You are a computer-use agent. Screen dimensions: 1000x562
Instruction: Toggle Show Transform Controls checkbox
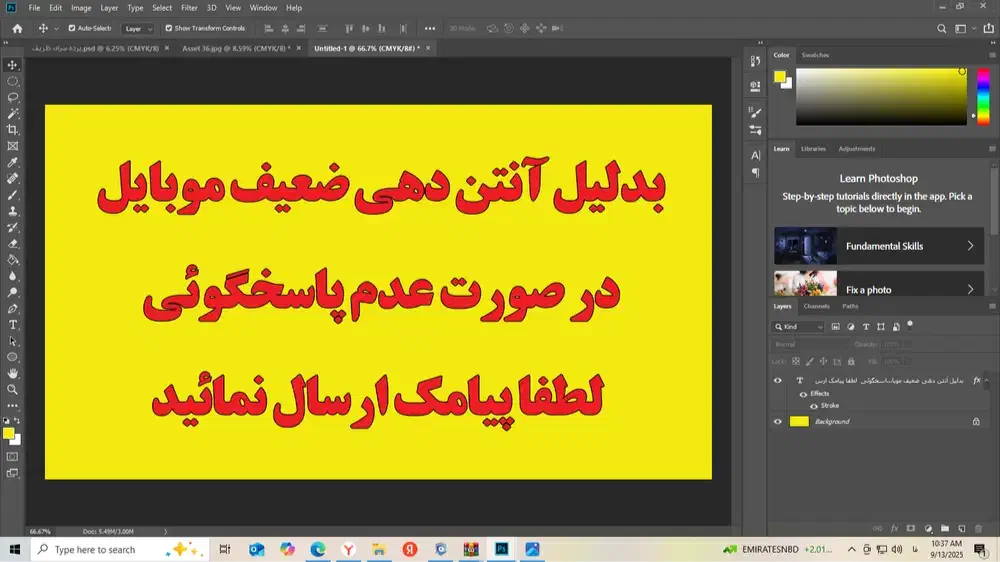[168, 28]
